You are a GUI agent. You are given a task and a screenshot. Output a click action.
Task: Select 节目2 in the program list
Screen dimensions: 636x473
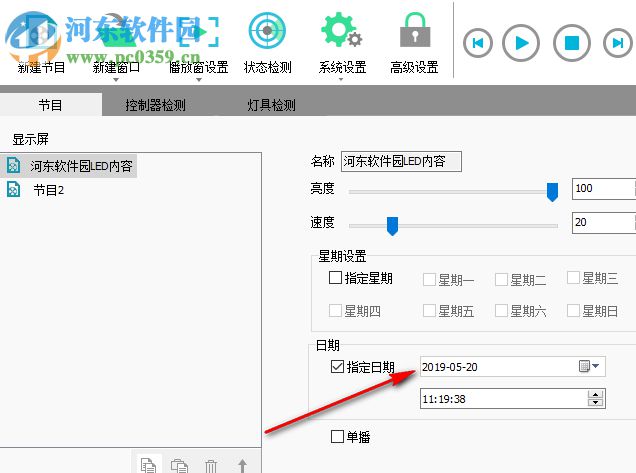click(49, 190)
